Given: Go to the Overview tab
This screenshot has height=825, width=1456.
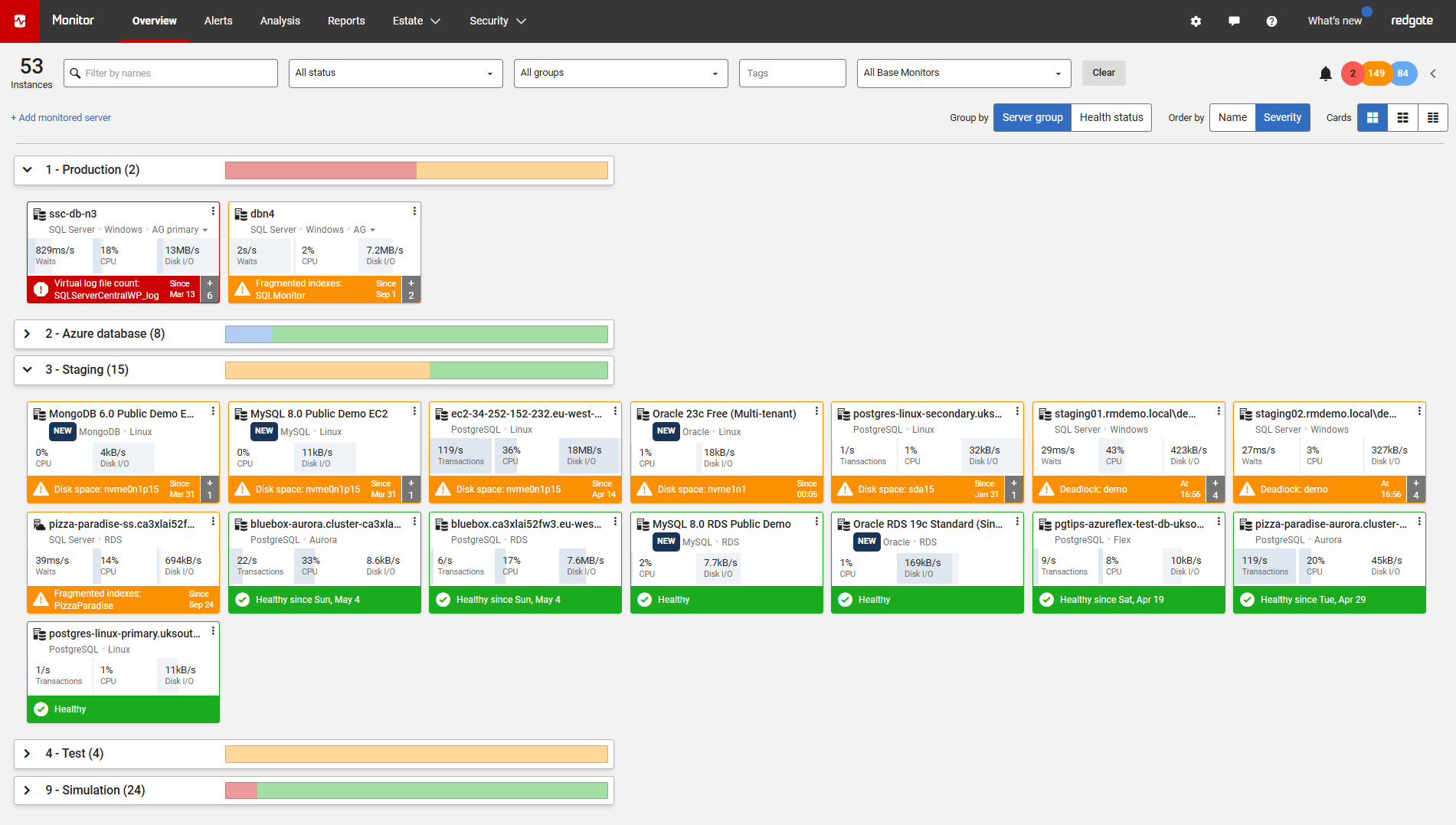Looking at the screenshot, I should tap(154, 21).
